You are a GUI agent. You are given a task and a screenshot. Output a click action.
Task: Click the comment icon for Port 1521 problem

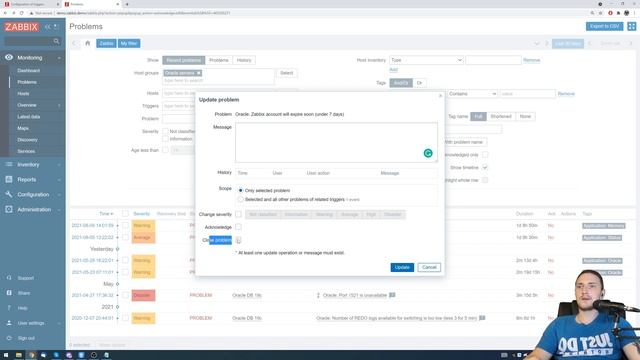click(x=392, y=295)
